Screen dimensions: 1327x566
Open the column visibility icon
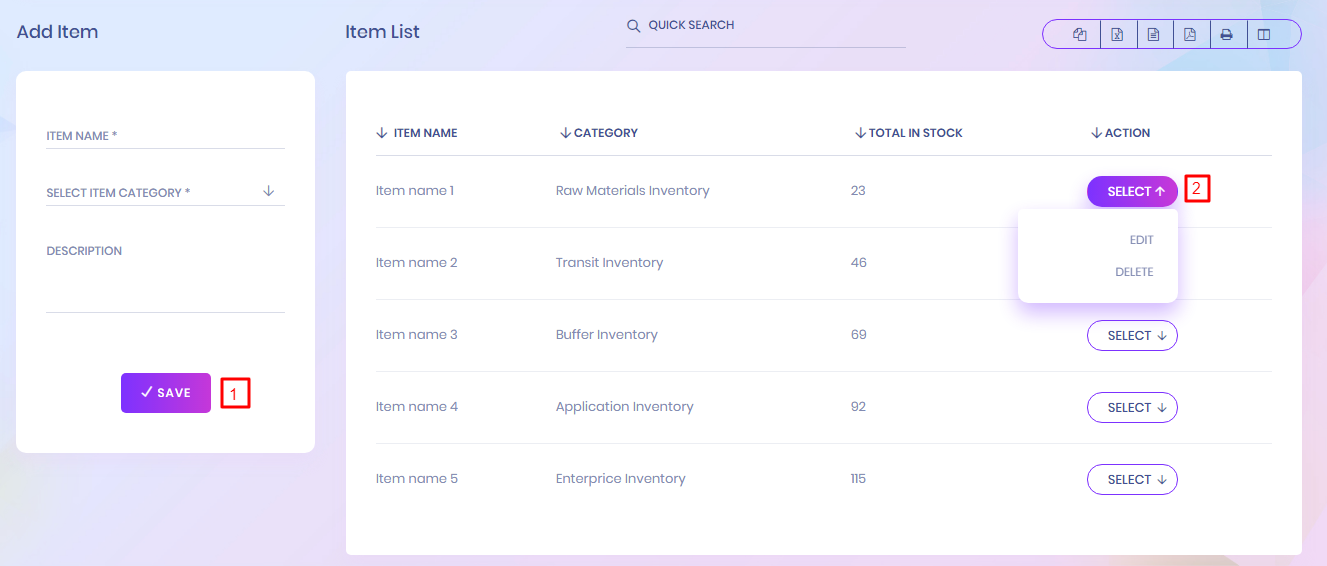pos(1264,35)
